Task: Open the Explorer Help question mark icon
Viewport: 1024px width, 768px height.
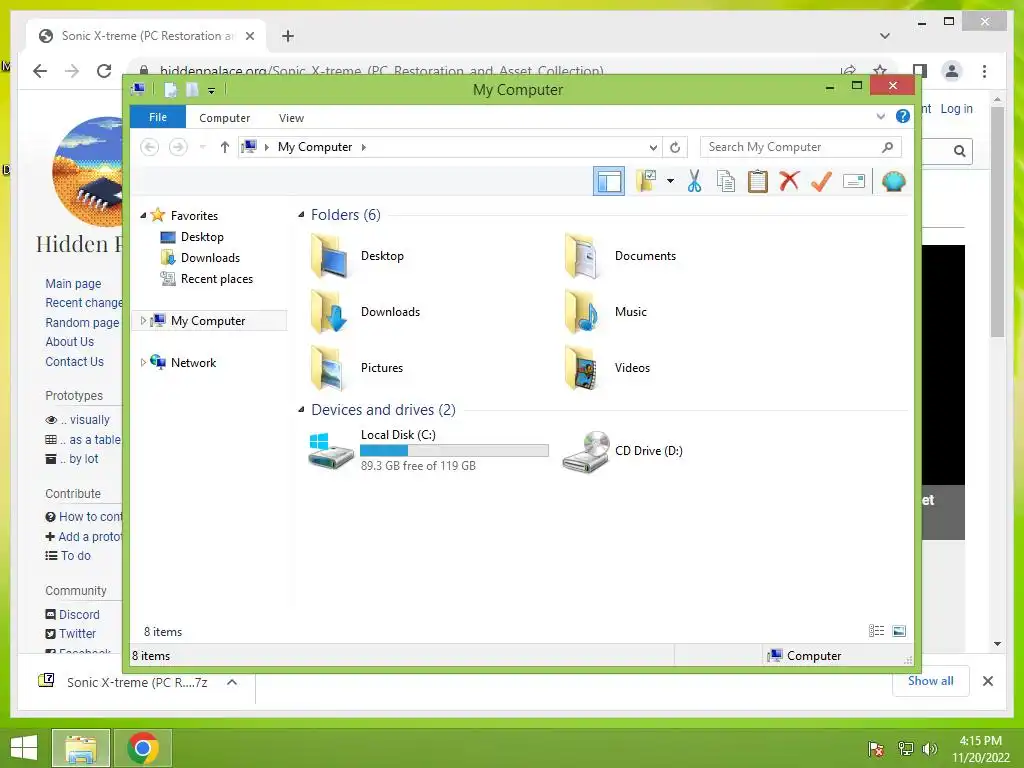Action: point(903,116)
